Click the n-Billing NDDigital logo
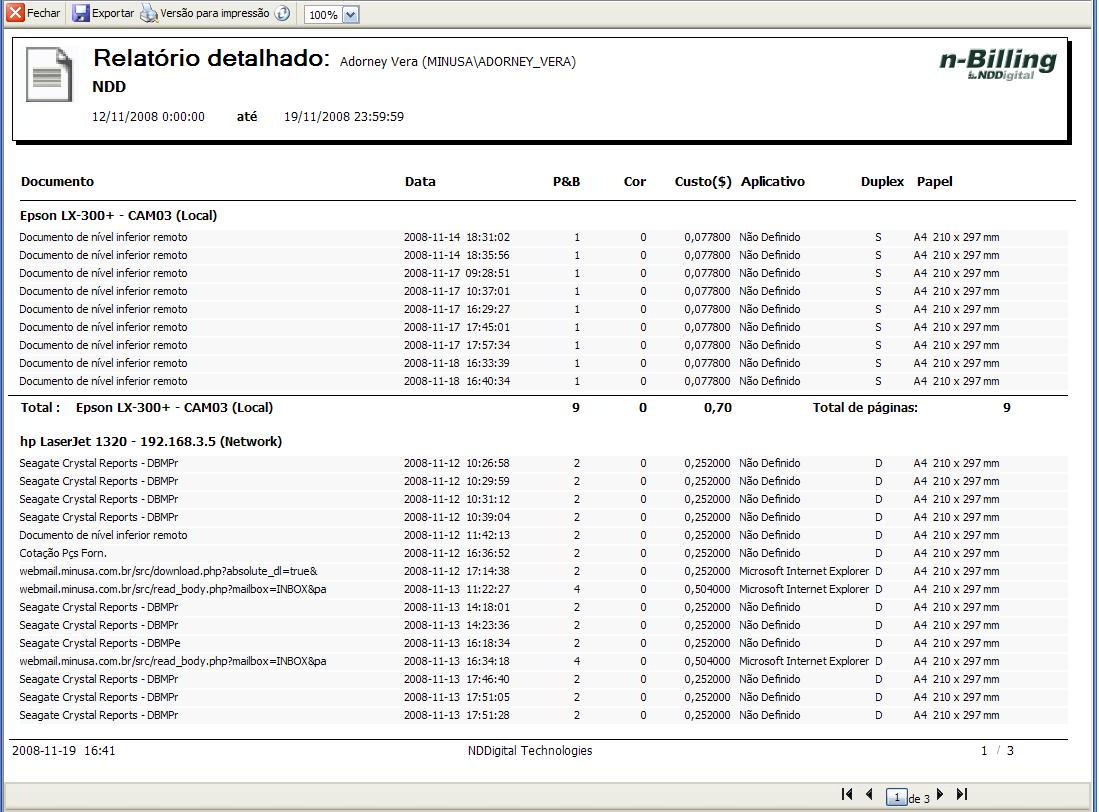 (998, 64)
